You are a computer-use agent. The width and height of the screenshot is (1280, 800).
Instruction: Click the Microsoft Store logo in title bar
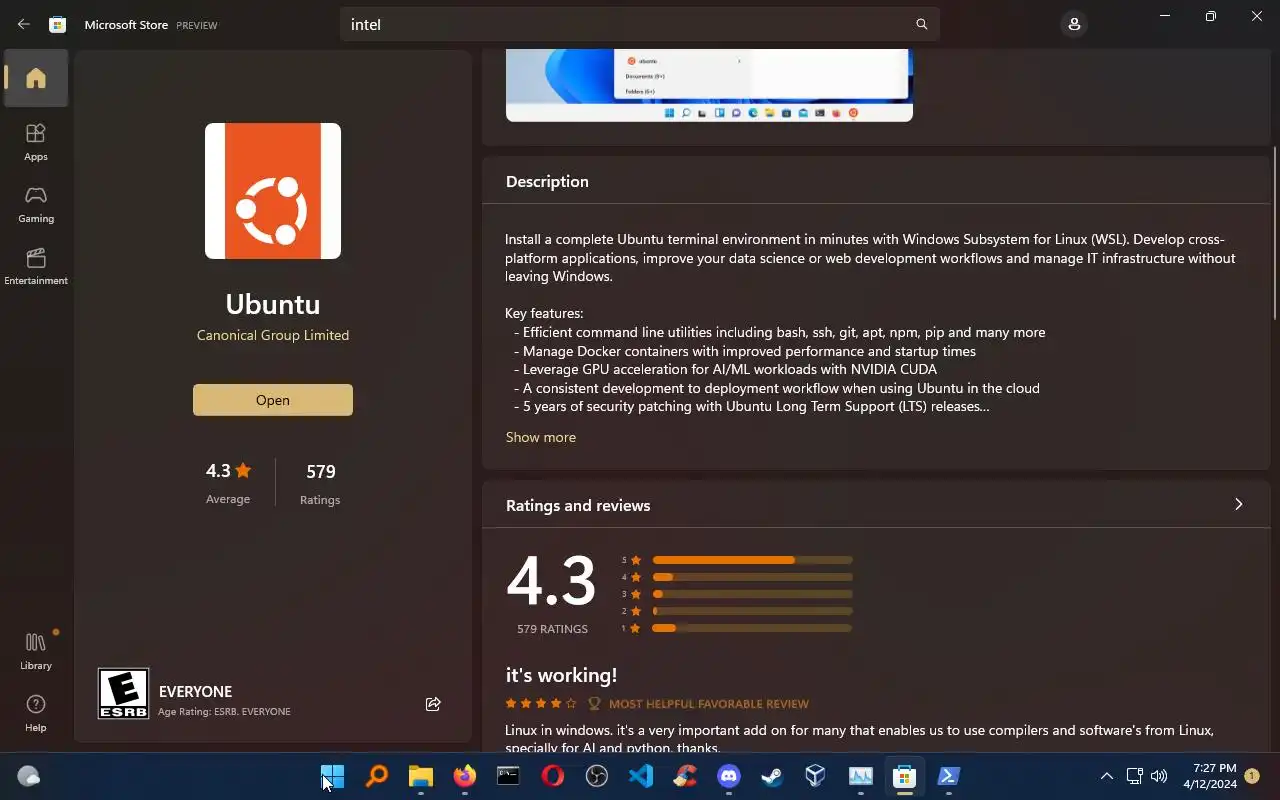tap(58, 24)
